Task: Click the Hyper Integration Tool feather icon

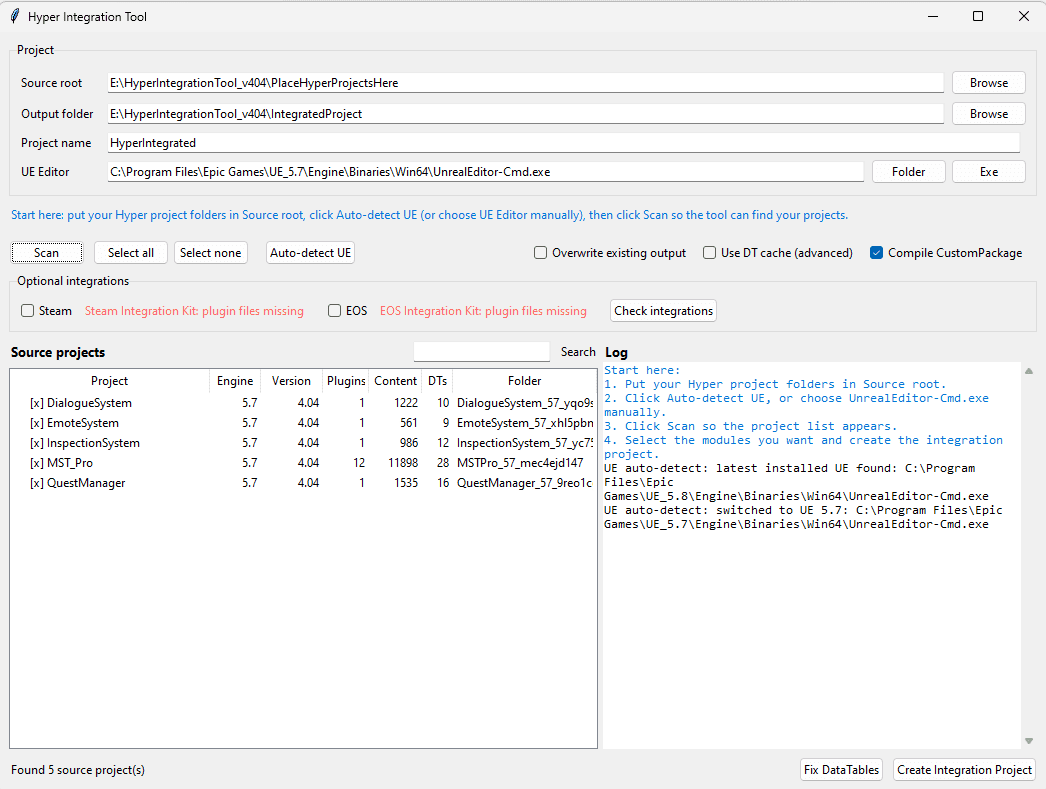Action: point(15,16)
